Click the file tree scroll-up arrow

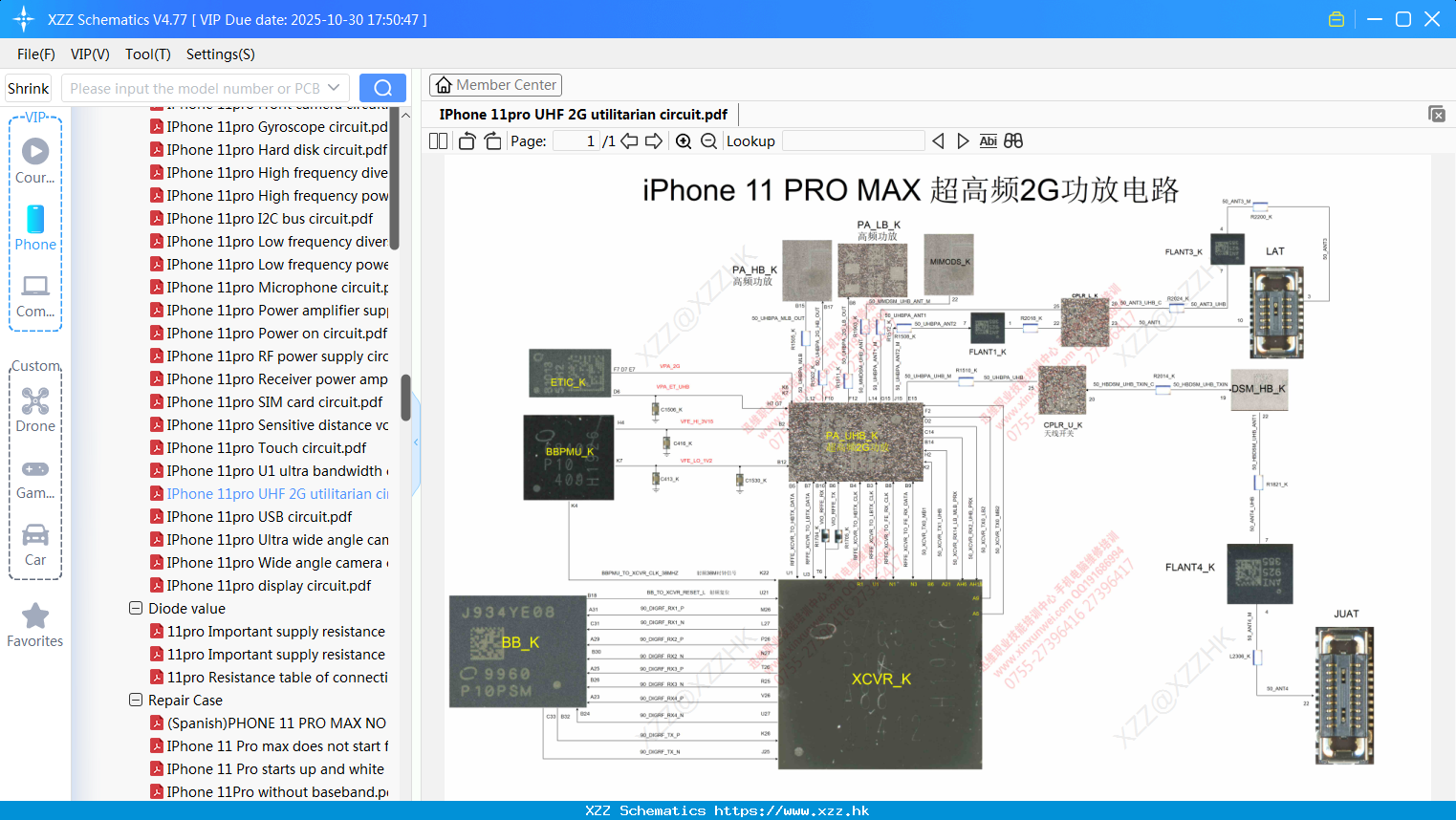[x=405, y=115]
